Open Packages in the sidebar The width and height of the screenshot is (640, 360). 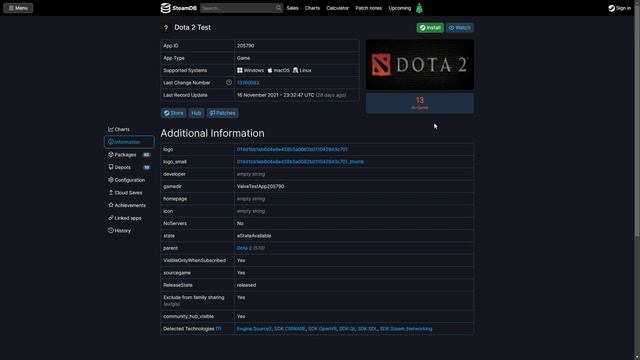[x=129, y=155]
